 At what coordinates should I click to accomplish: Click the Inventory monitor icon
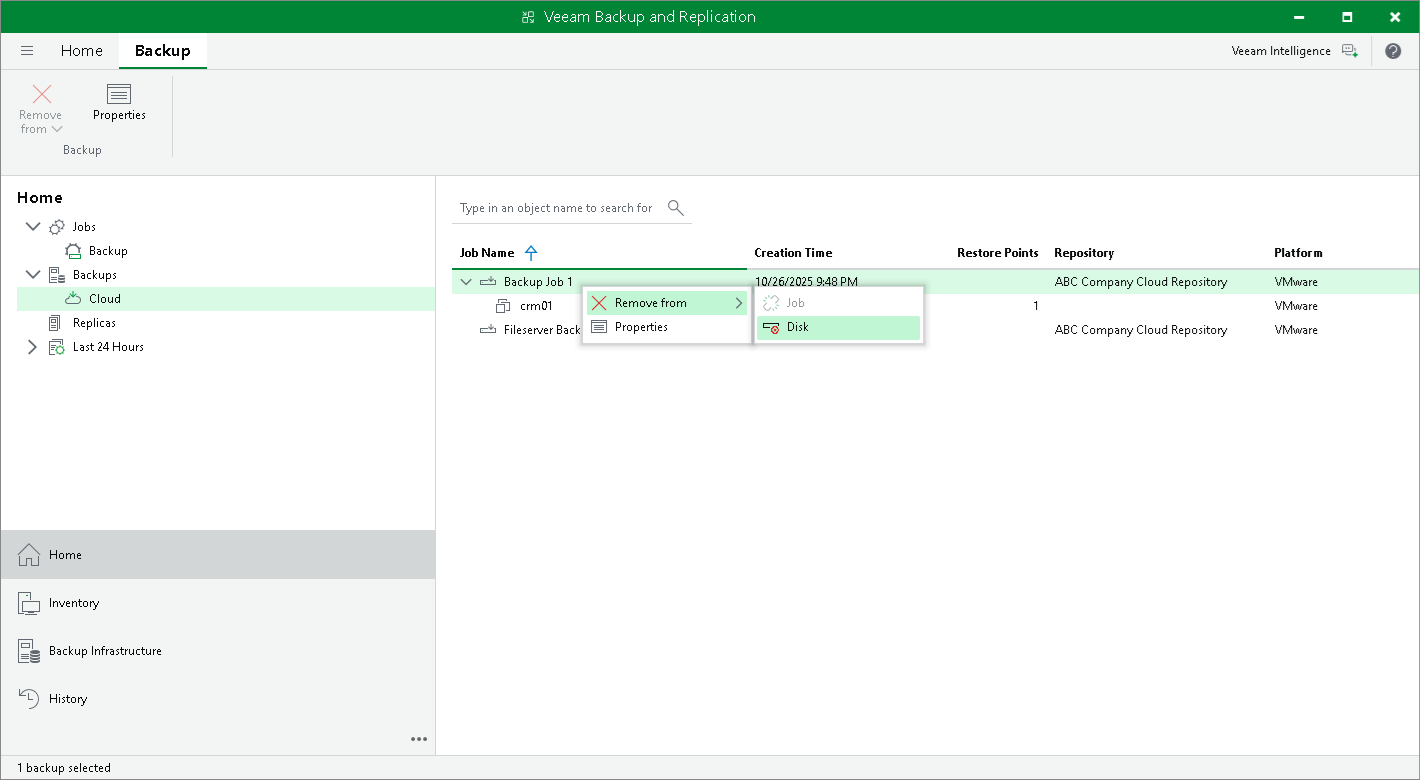pyautogui.click(x=29, y=603)
